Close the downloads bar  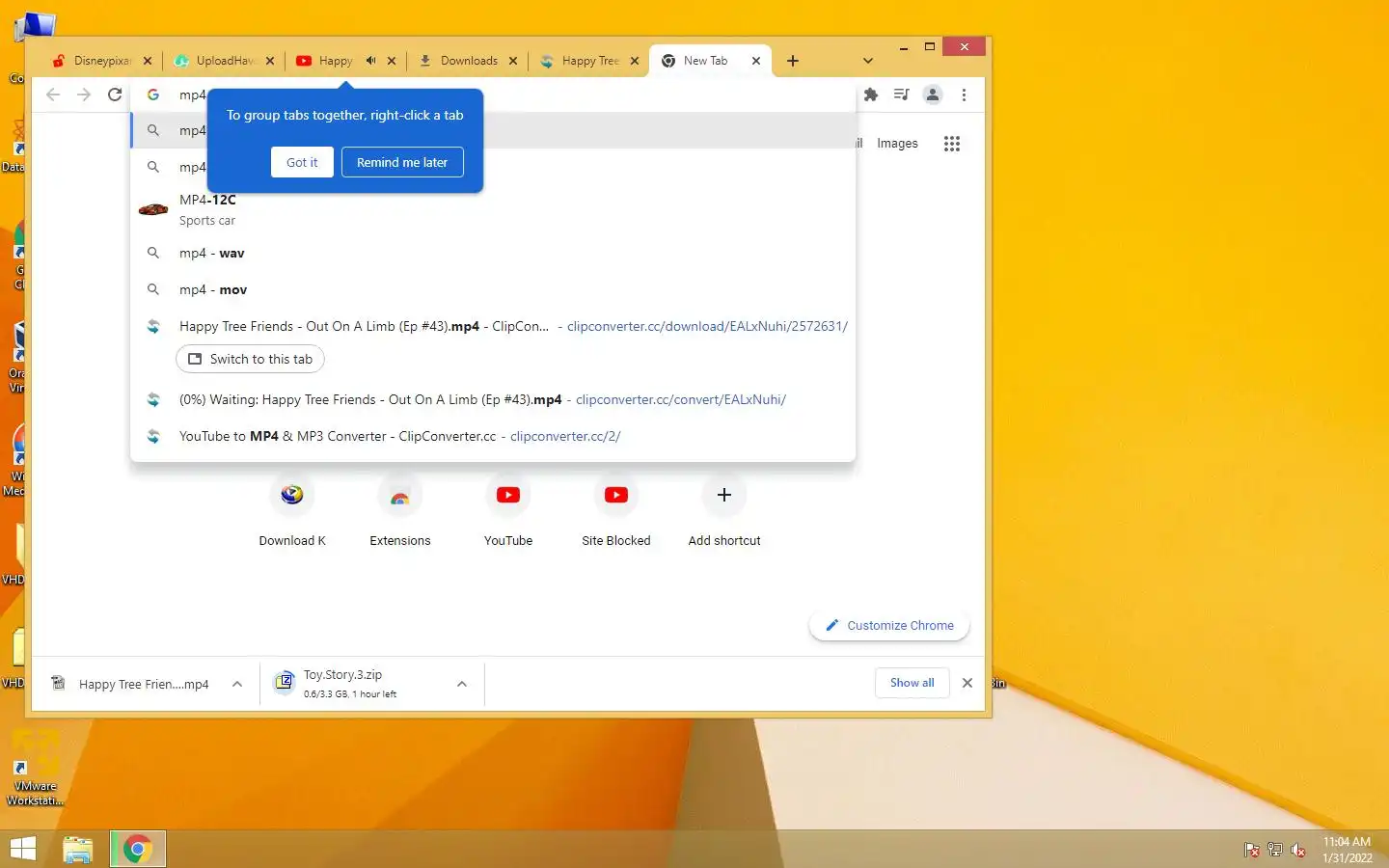967,683
